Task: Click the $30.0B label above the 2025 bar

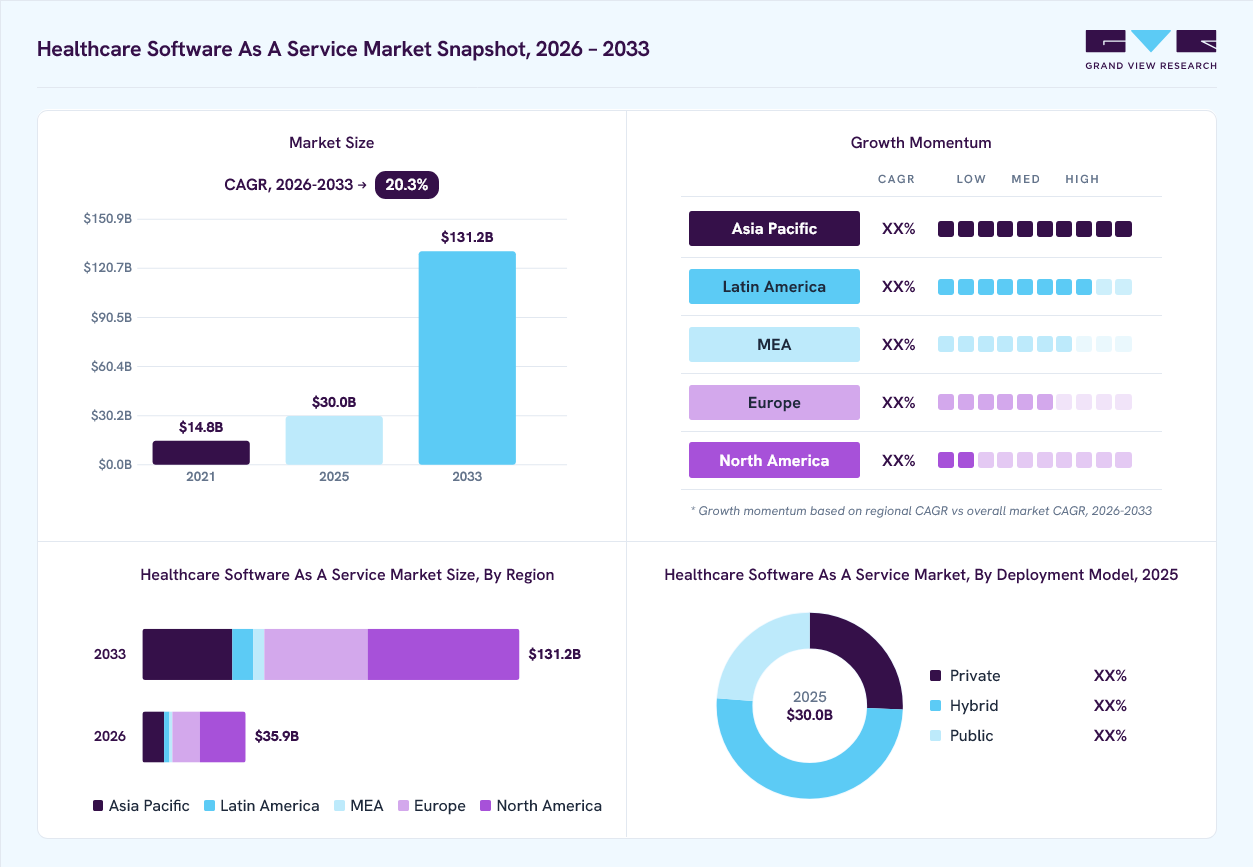Action: 334,402
